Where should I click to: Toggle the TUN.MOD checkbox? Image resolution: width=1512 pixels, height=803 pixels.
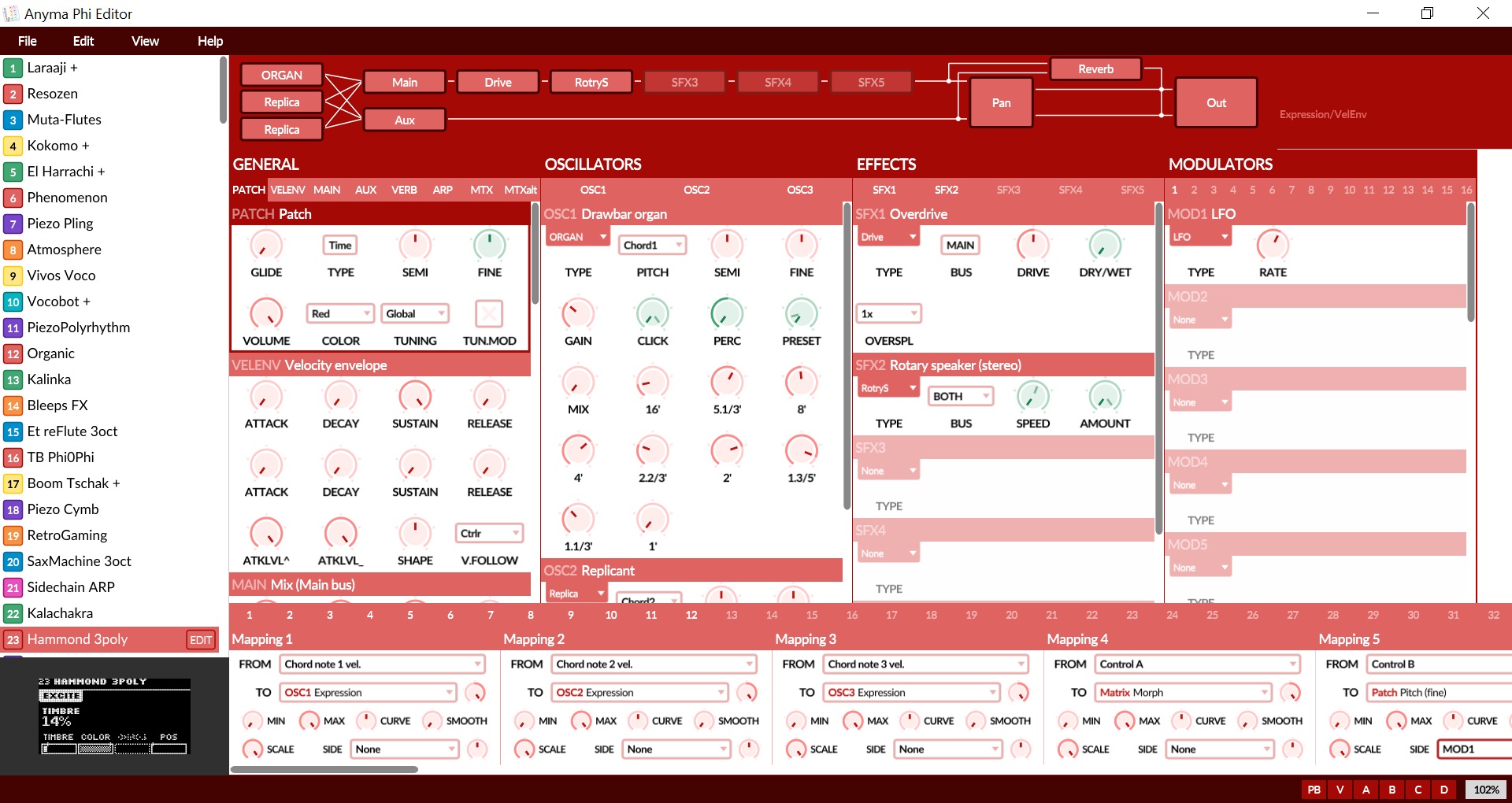point(489,313)
